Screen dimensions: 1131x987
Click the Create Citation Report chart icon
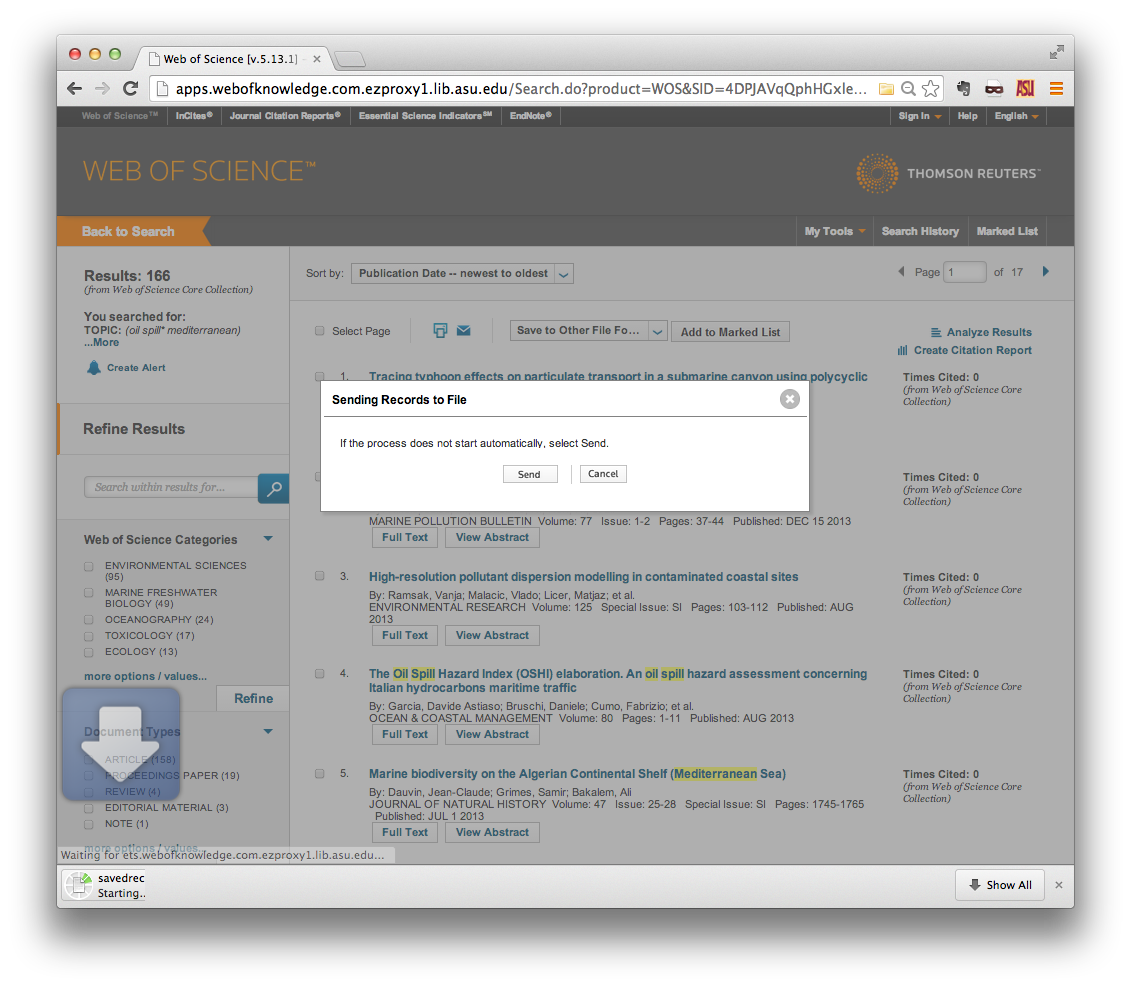(902, 351)
